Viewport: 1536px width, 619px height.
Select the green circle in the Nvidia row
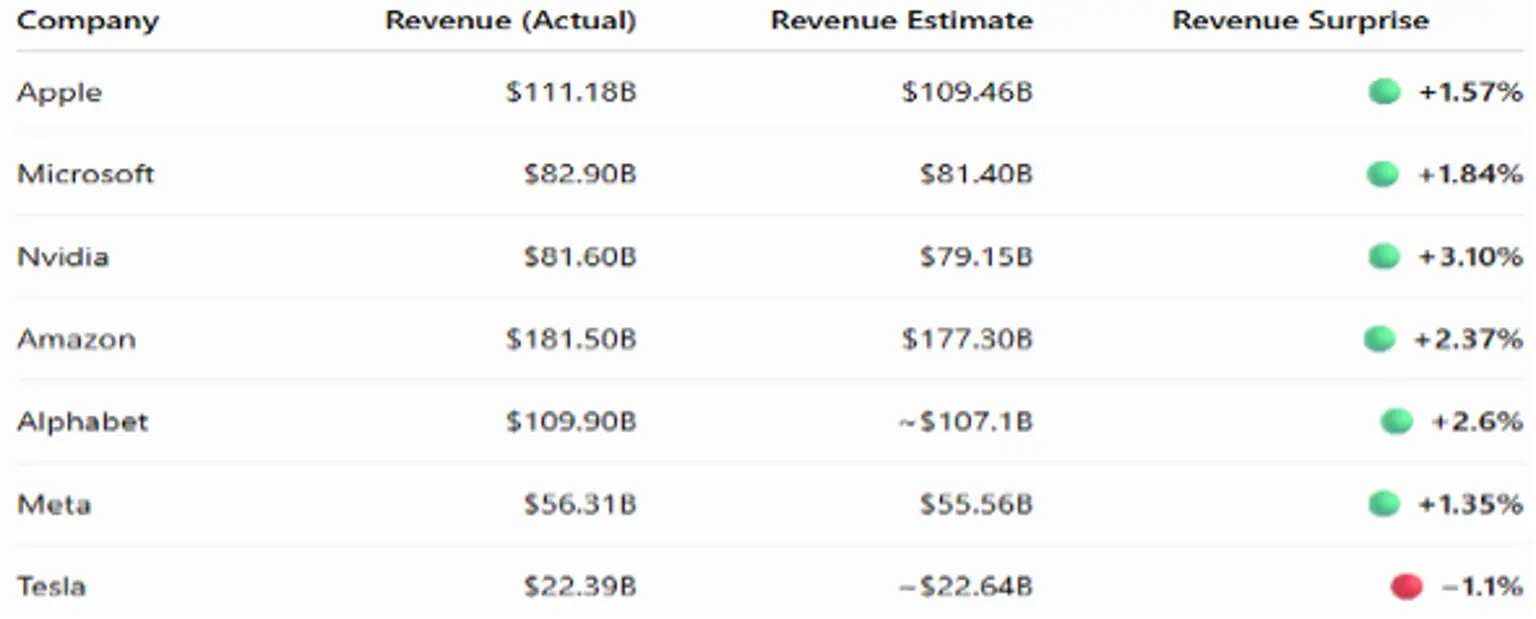pyautogui.click(x=1384, y=257)
